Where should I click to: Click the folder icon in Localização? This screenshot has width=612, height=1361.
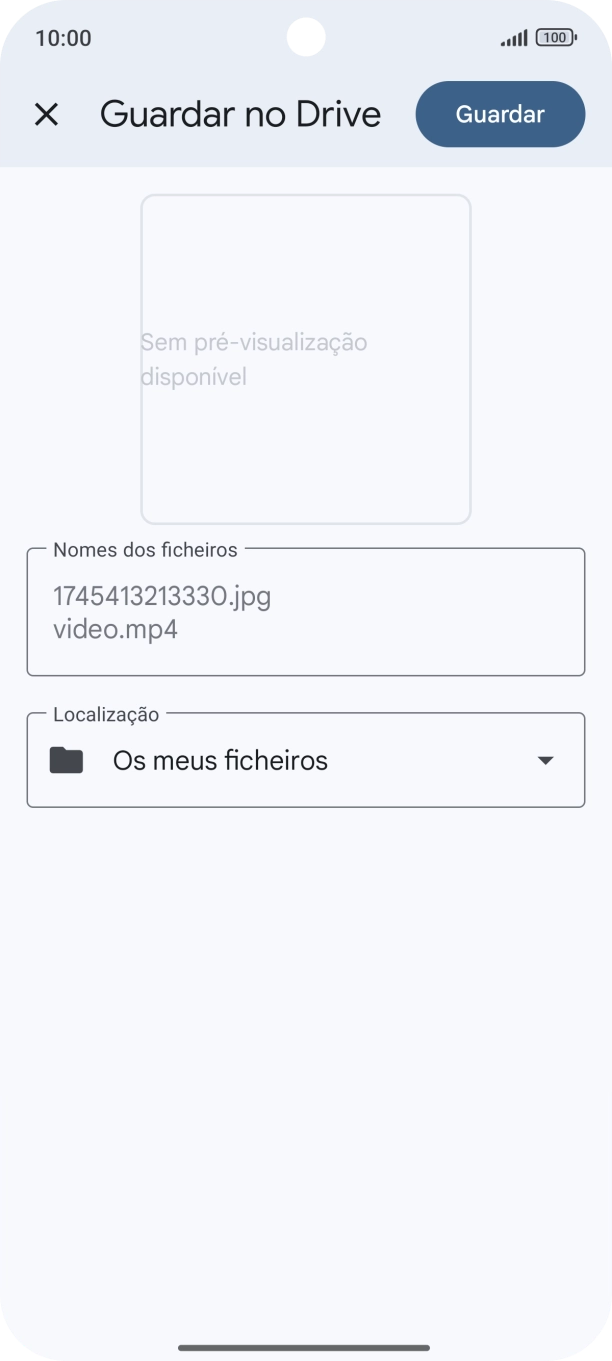[67, 761]
